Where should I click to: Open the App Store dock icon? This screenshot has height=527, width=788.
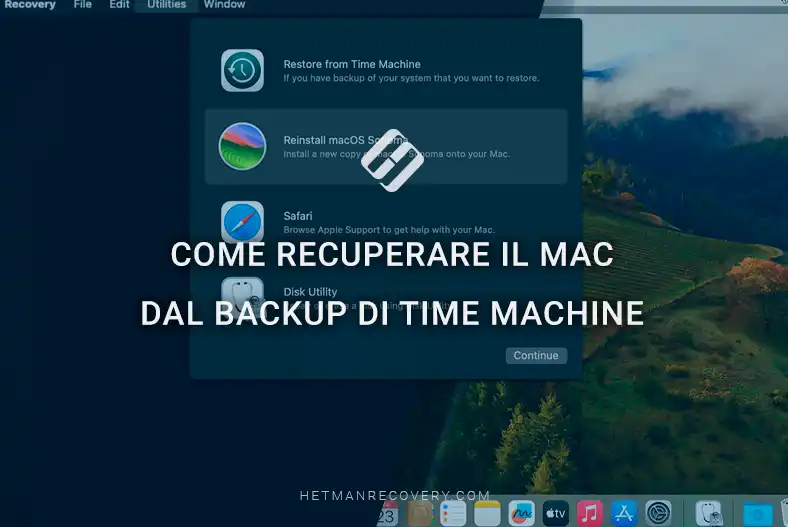624,514
